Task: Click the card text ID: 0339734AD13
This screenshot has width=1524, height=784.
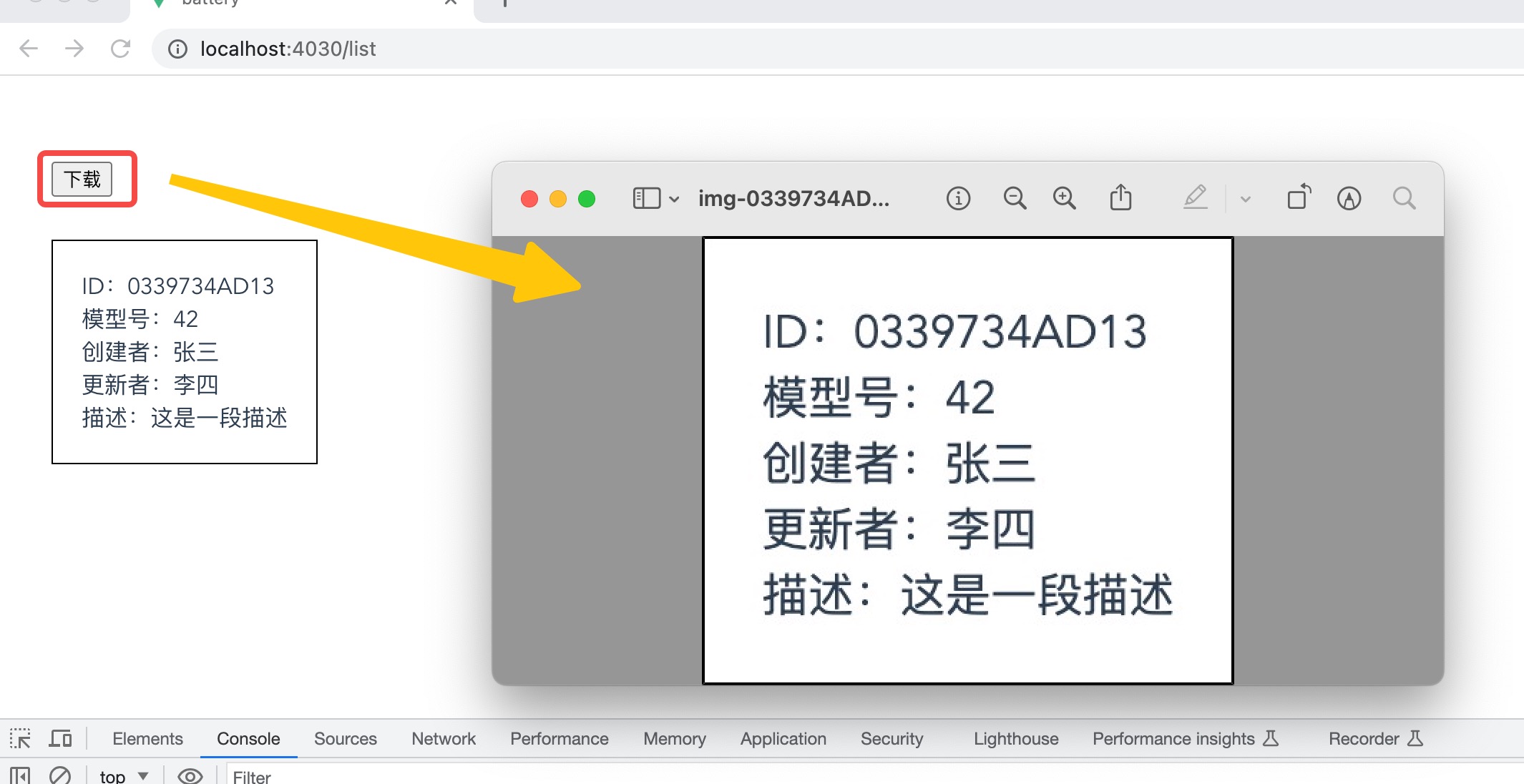Action: [177, 286]
